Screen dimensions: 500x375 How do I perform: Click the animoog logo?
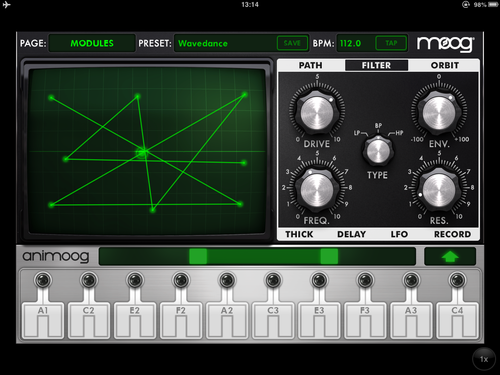[56, 256]
